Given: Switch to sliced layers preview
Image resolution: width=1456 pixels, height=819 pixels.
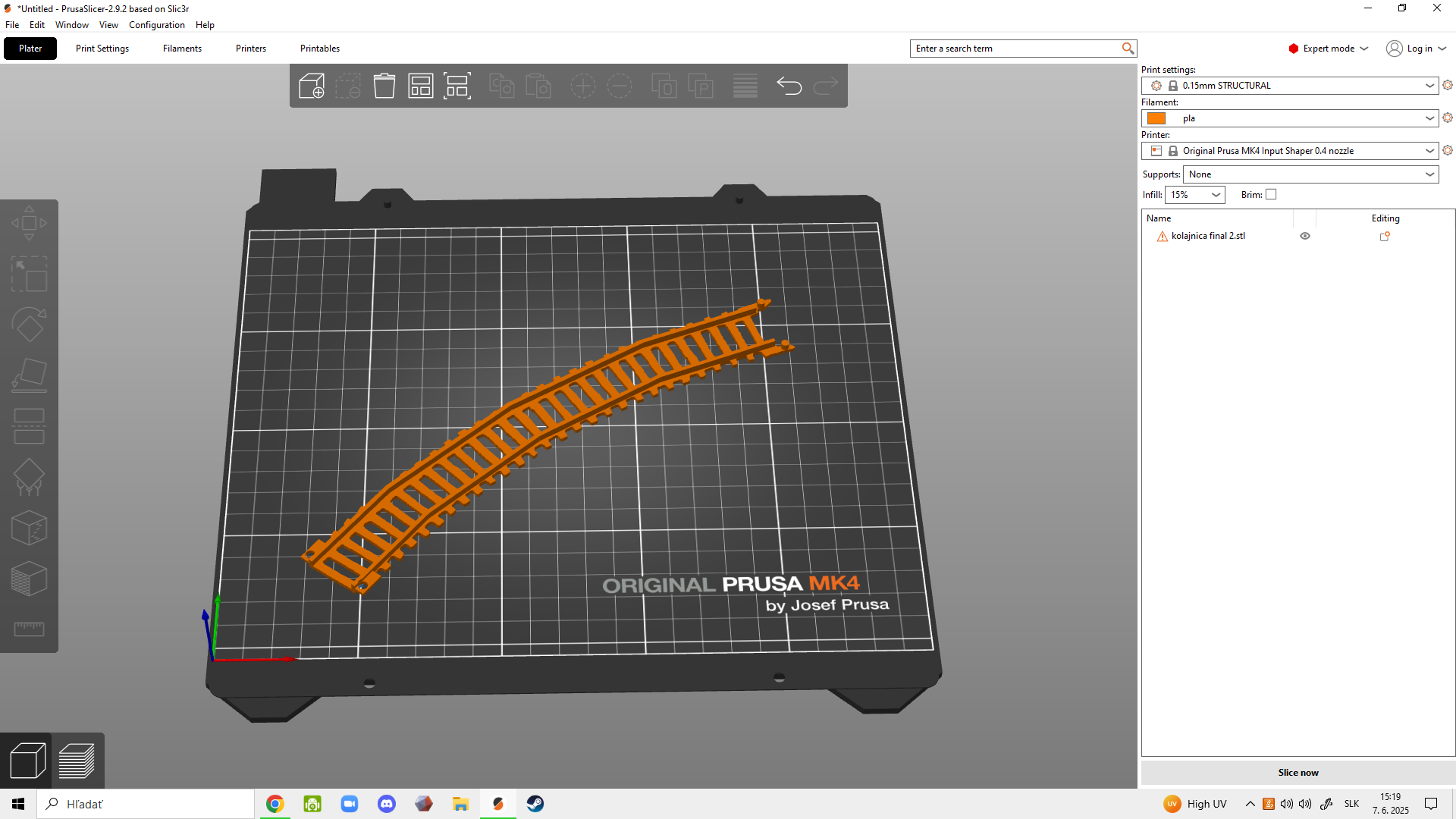Looking at the screenshot, I should [x=77, y=761].
